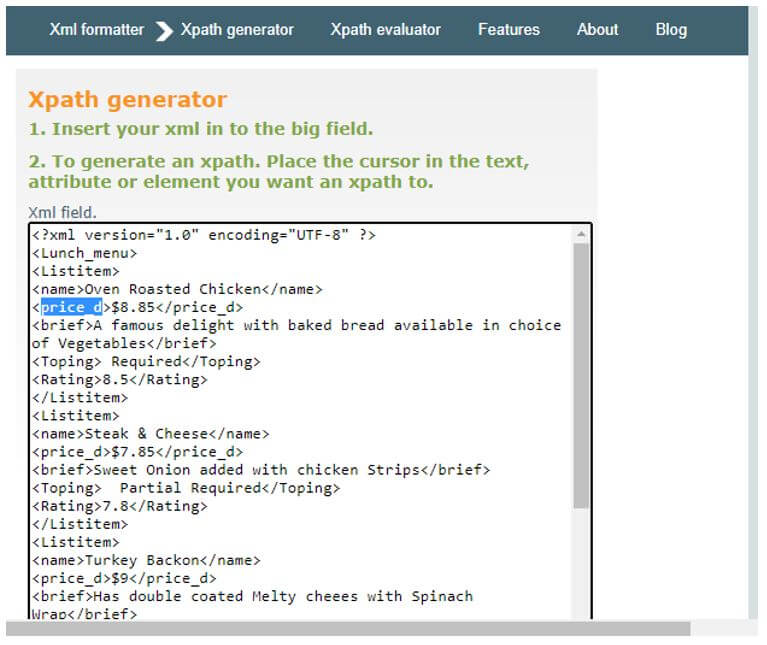Click the 'Xpath generator' orange heading
Screen dimensions: 767x645
[x=128, y=100]
